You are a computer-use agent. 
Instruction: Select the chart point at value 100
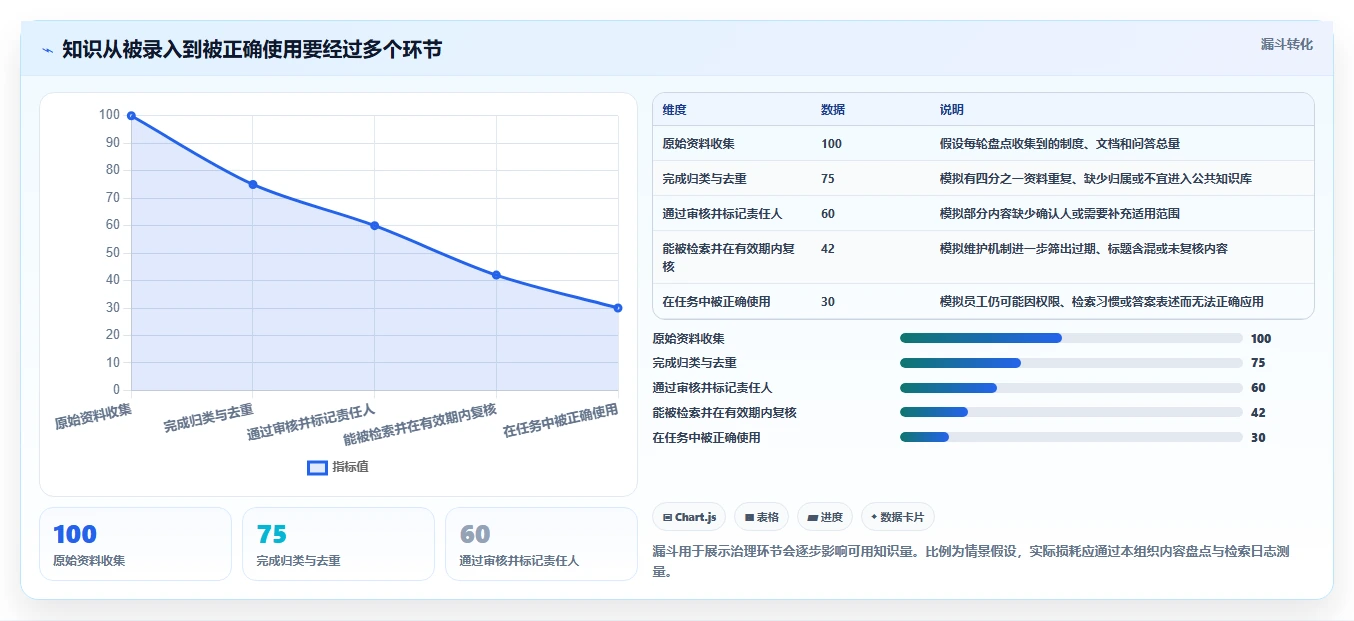[131, 116]
